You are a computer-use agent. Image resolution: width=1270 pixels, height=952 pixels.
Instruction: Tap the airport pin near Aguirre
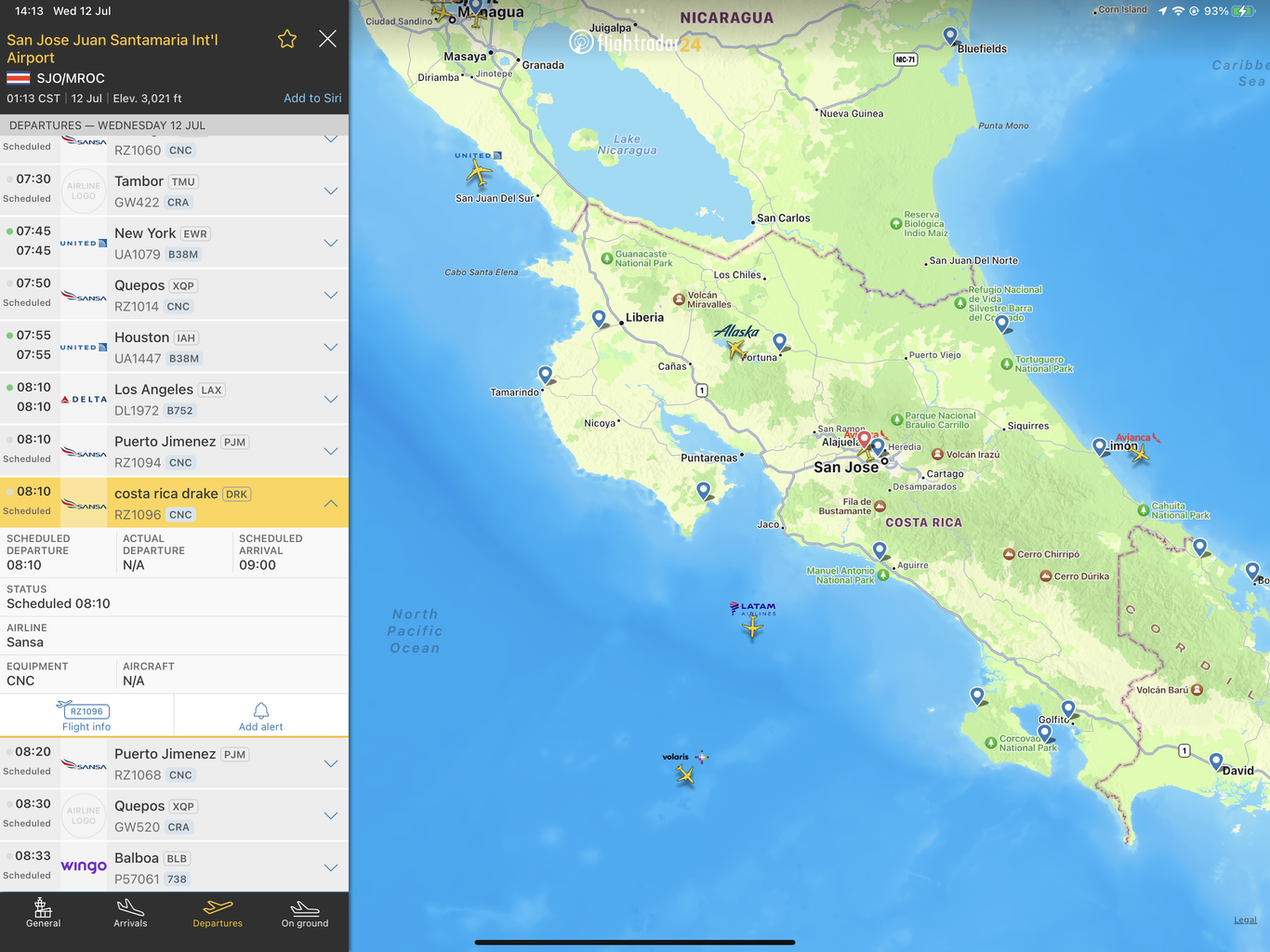tap(880, 551)
